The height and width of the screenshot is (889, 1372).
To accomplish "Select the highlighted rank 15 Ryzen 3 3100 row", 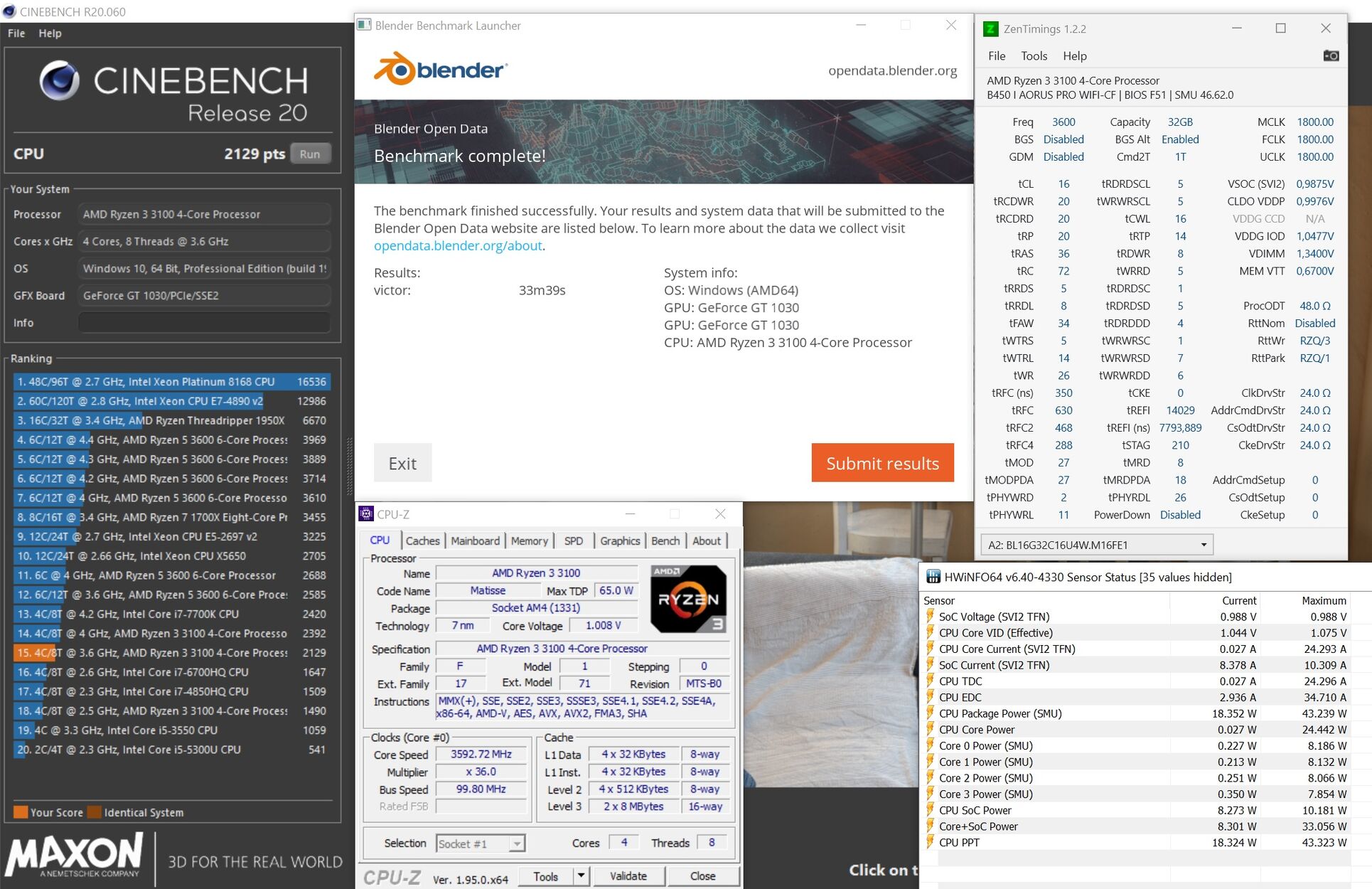I will 171,652.
